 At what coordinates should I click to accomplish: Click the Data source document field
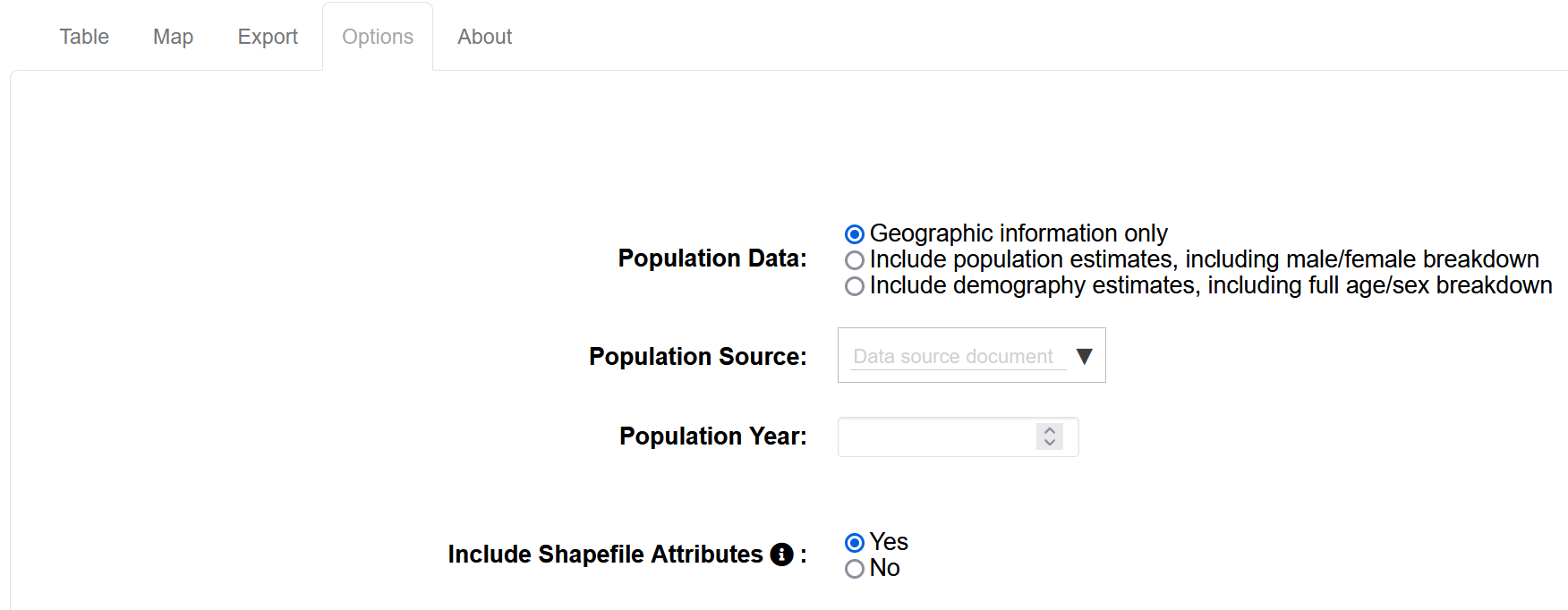click(x=953, y=356)
